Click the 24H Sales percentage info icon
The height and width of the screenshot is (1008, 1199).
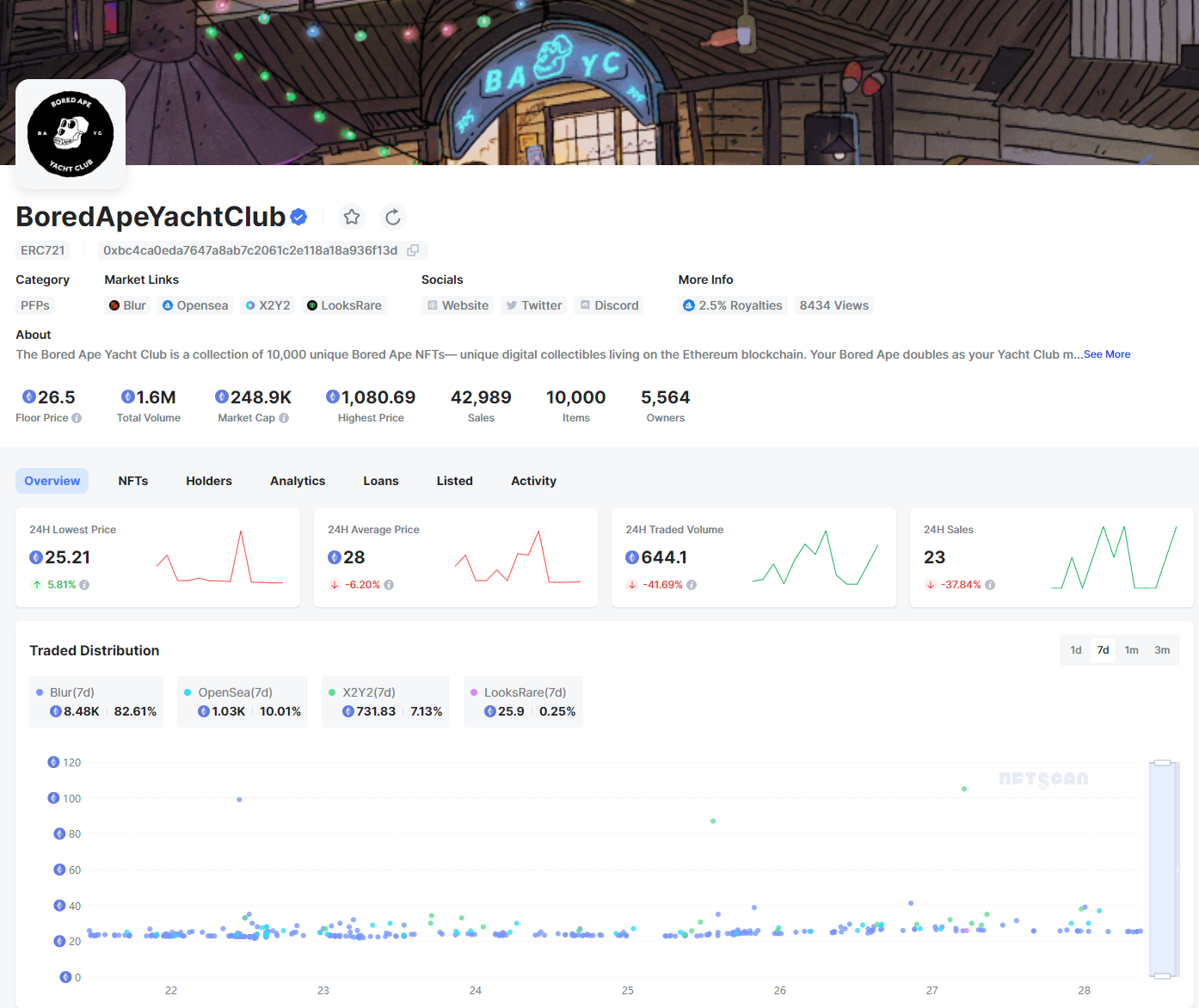point(990,585)
